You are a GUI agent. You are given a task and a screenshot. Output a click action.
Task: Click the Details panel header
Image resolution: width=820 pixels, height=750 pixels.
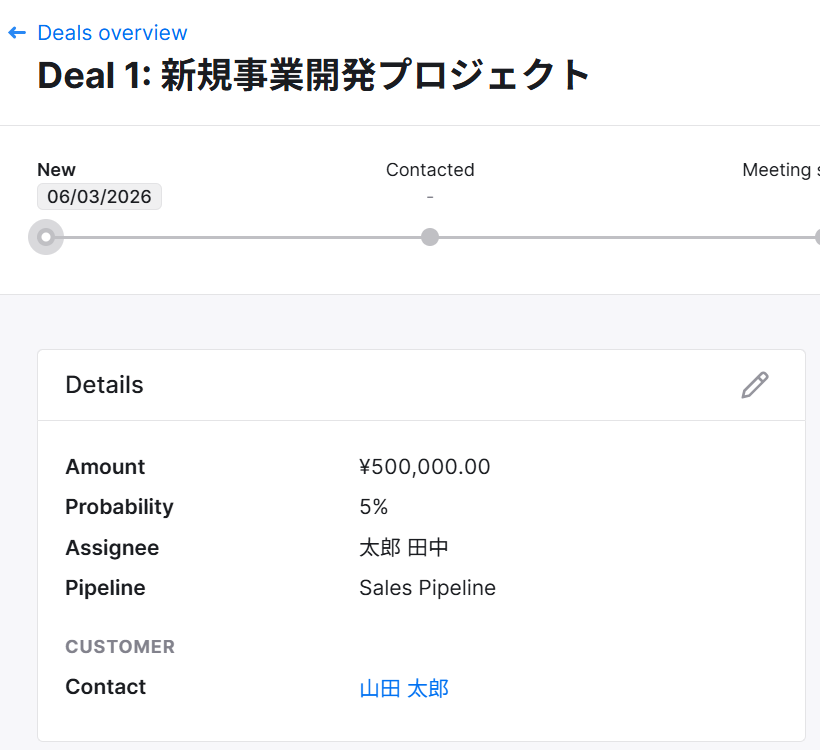click(104, 385)
